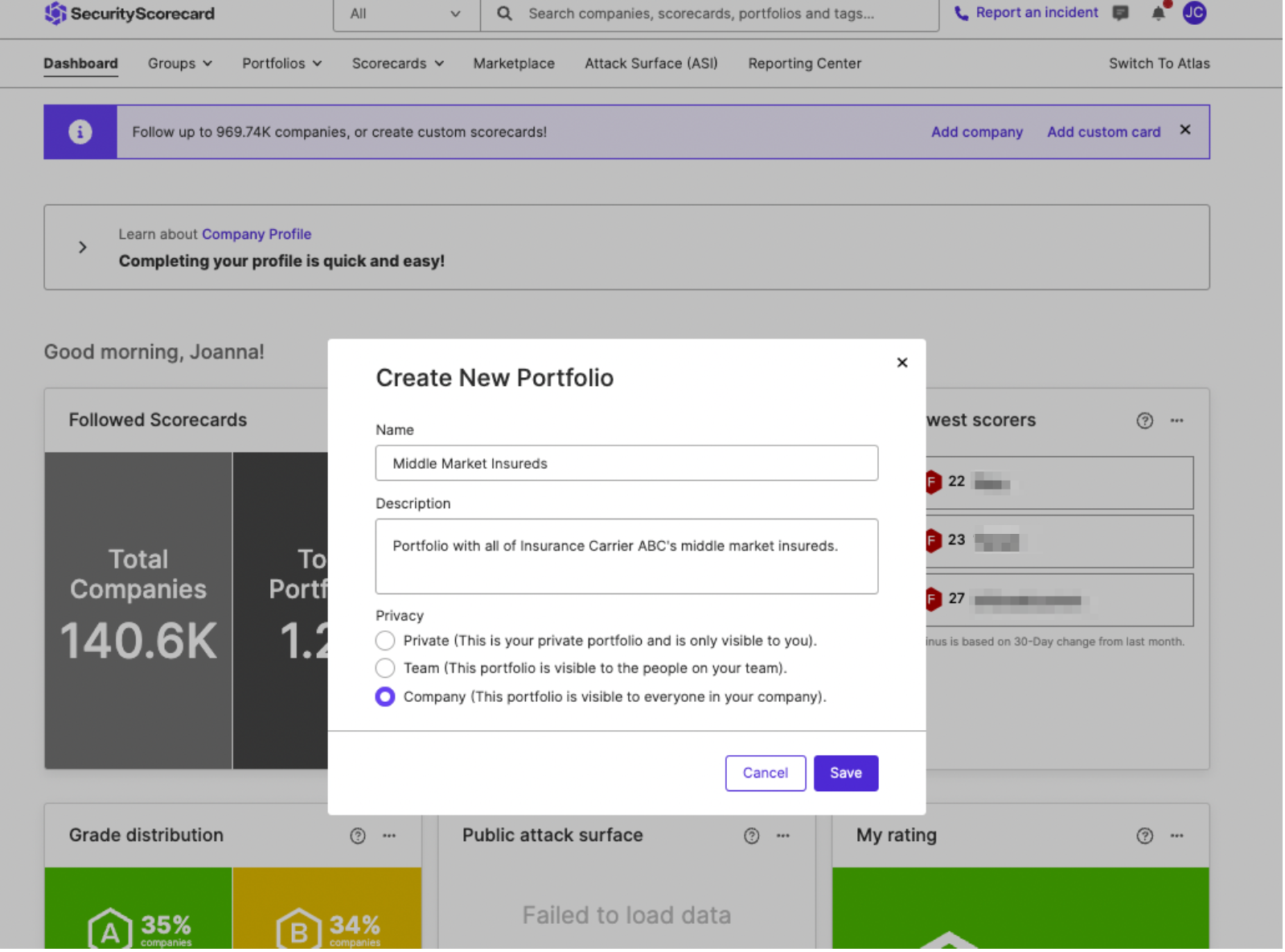Click the search magnifier icon
Image resolution: width=1285 pixels, height=952 pixels.
(x=504, y=14)
